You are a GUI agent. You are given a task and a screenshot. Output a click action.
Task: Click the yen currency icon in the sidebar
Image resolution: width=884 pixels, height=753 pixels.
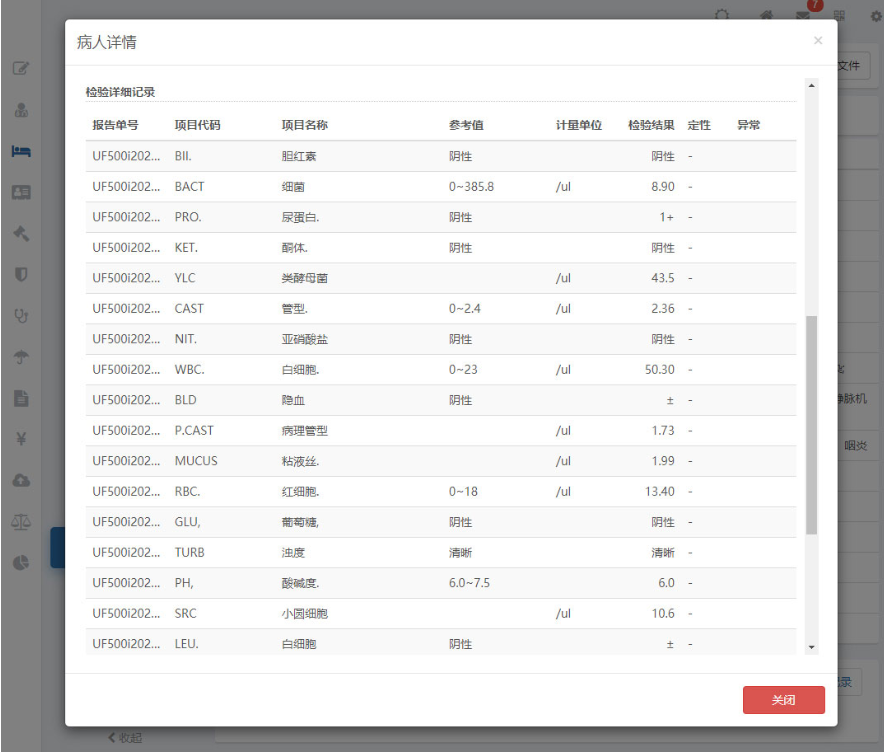coord(21,439)
